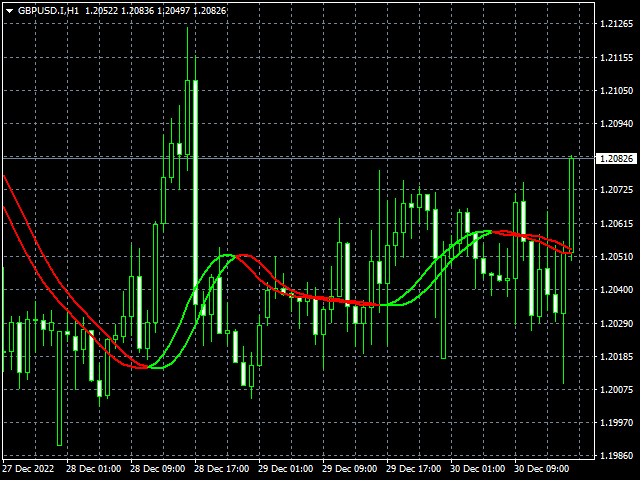
Task: Click the 1.20075 price axis label
Action: 617,389
